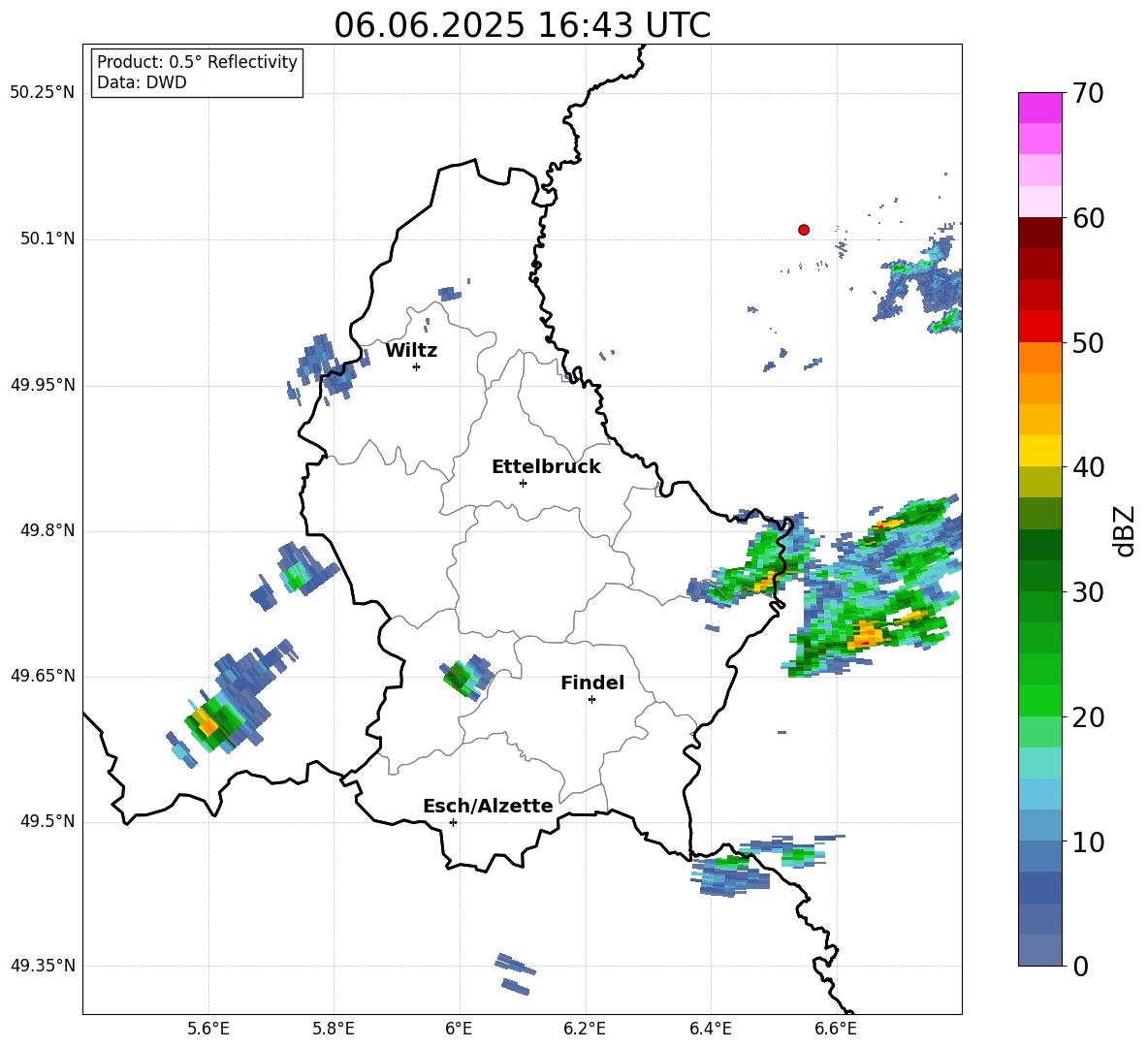Click the dBZ colorbar axis title
Viewport: 1148px width, 1048px height.
point(1126,530)
